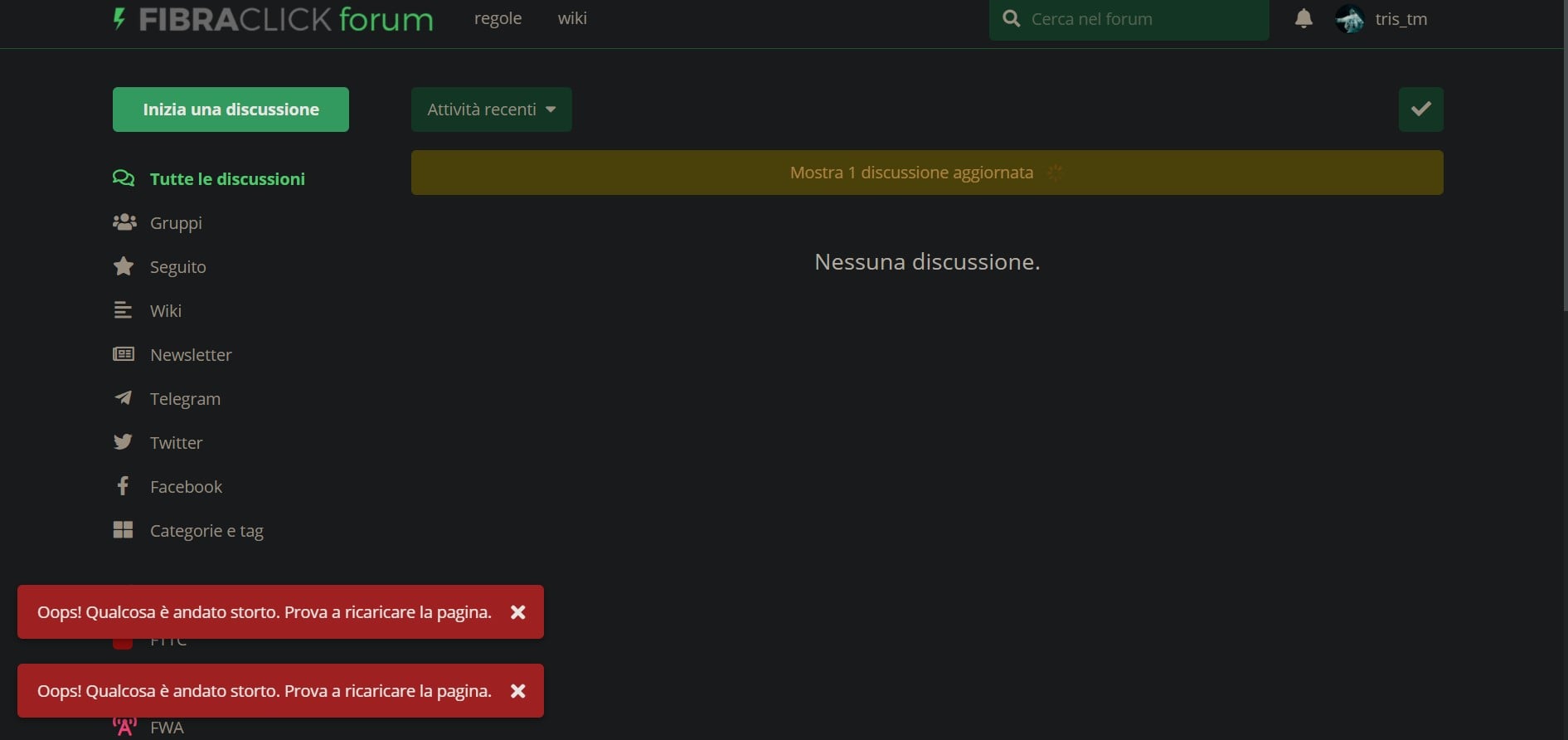The height and width of the screenshot is (740, 1568).
Task: Click the Telegram paper plane icon
Action: click(124, 398)
